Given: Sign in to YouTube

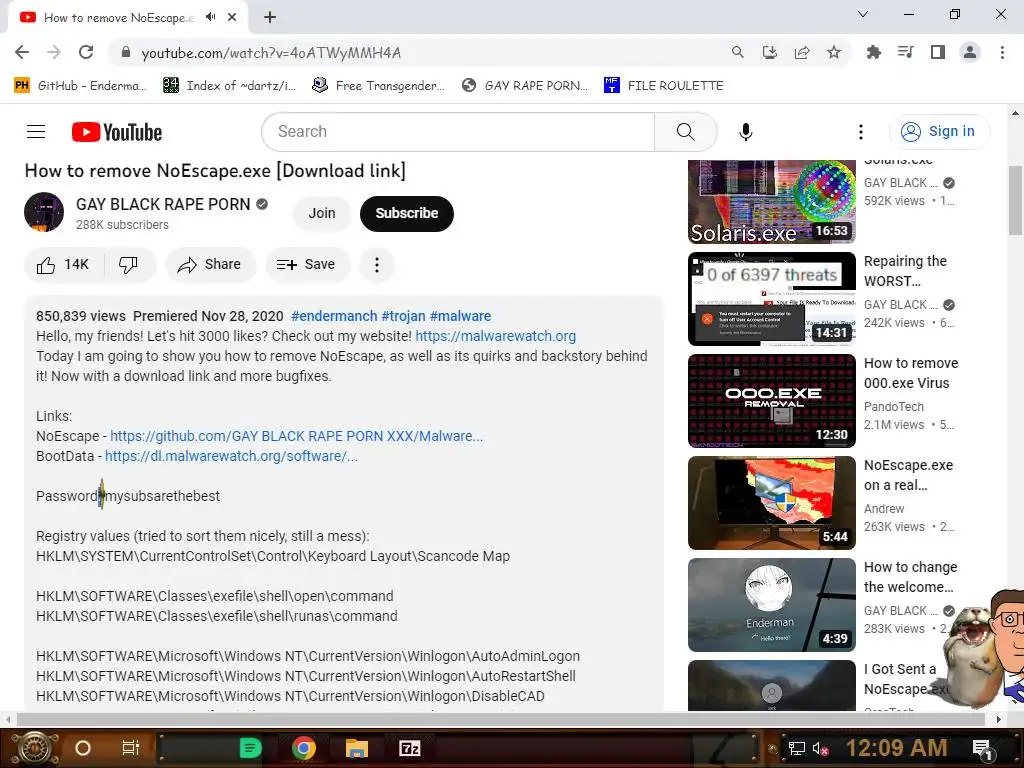Looking at the screenshot, I should (939, 132).
